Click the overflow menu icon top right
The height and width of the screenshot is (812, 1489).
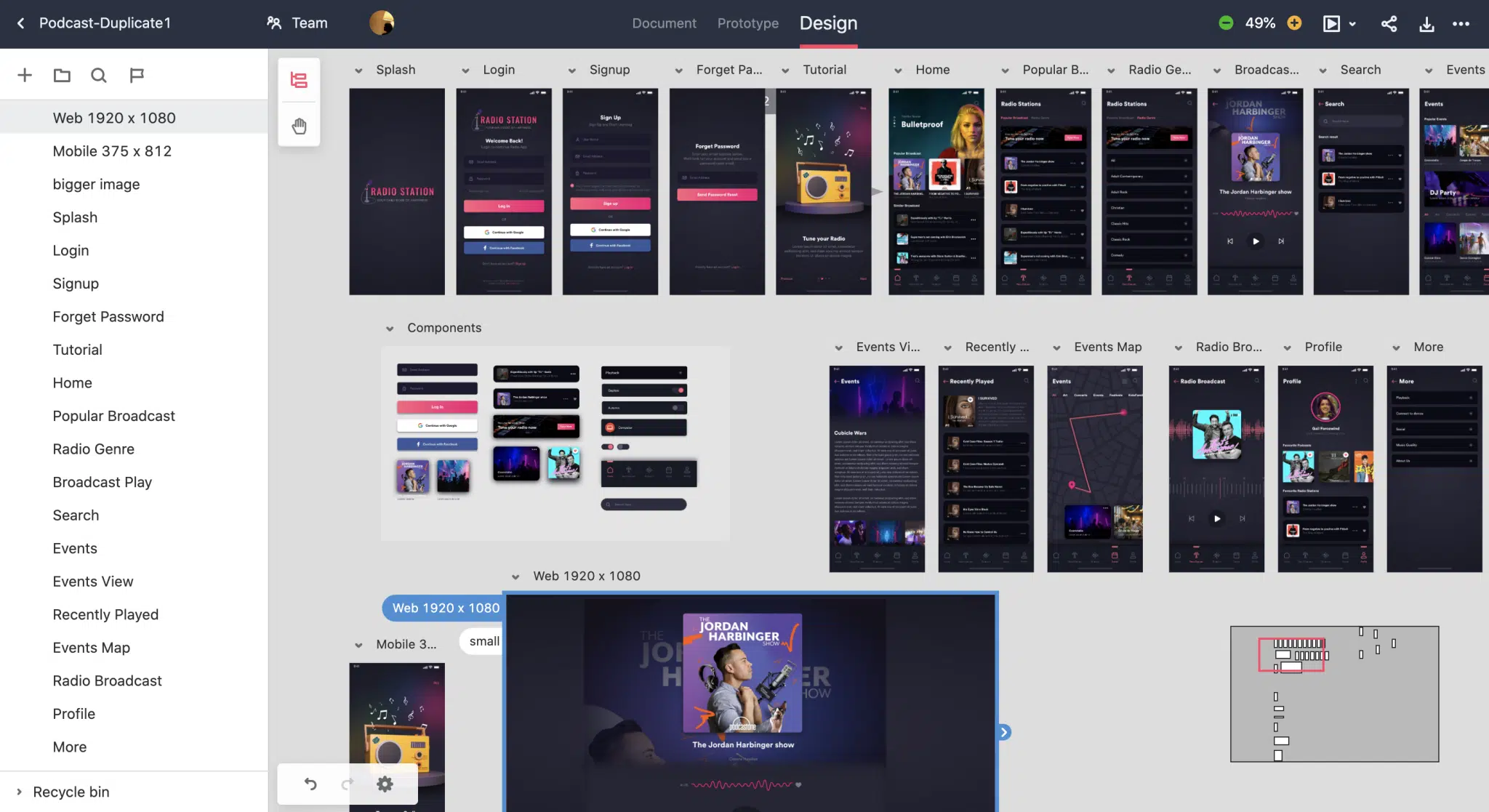click(1460, 23)
